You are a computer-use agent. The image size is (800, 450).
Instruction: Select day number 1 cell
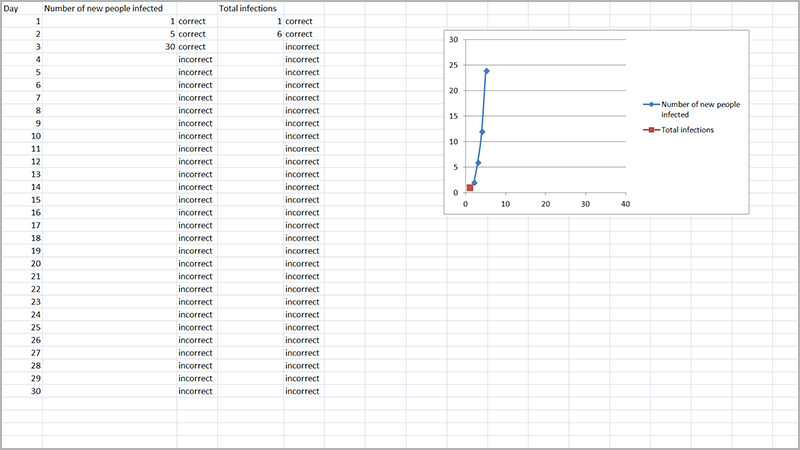(22, 21)
